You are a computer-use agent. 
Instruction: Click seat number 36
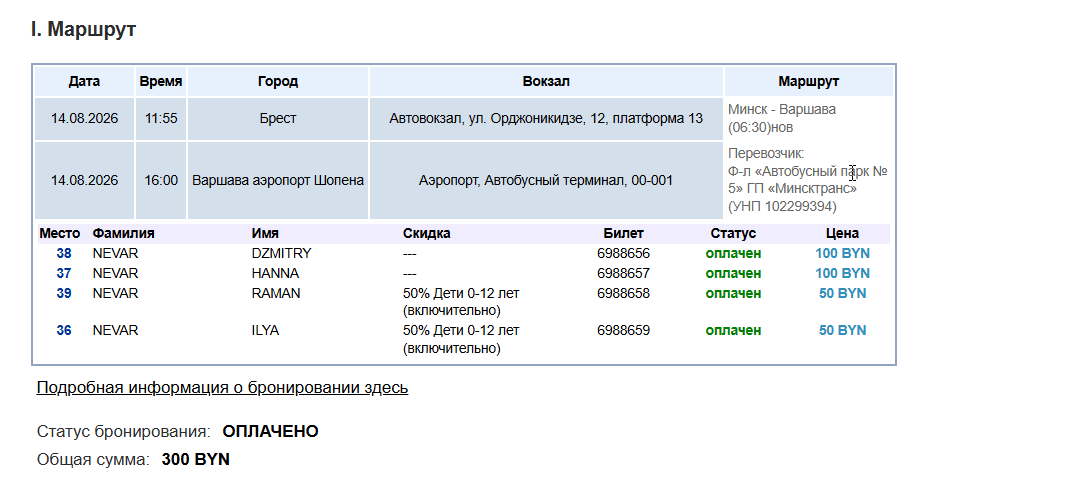click(63, 330)
